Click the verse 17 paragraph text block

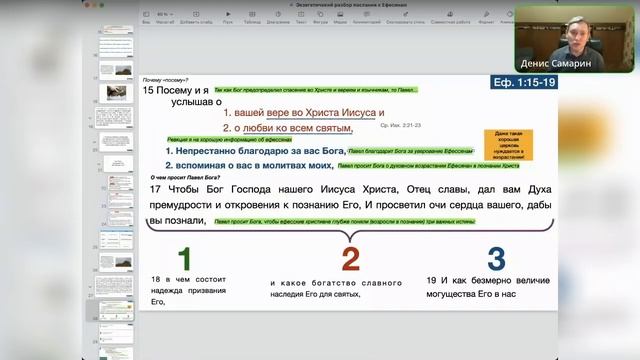350,204
